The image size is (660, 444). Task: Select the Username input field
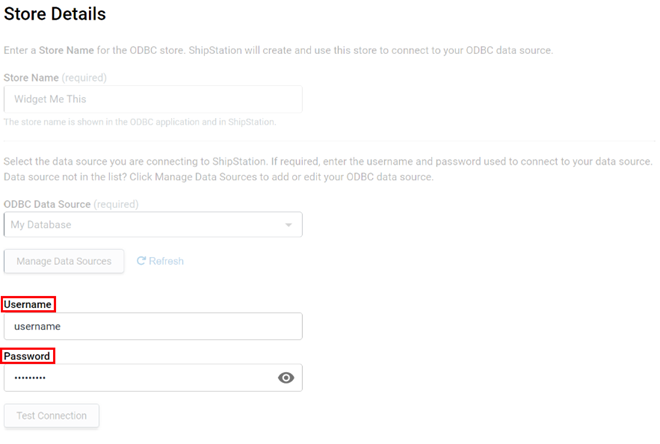(153, 326)
